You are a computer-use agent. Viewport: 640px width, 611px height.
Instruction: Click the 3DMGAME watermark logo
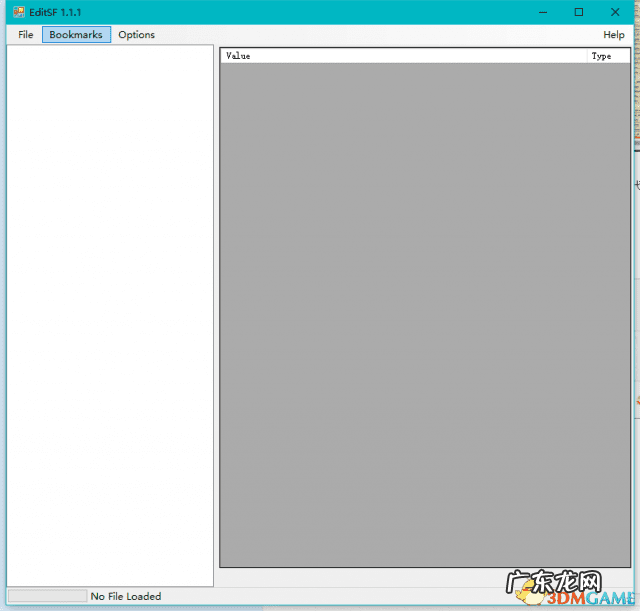point(588,598)
